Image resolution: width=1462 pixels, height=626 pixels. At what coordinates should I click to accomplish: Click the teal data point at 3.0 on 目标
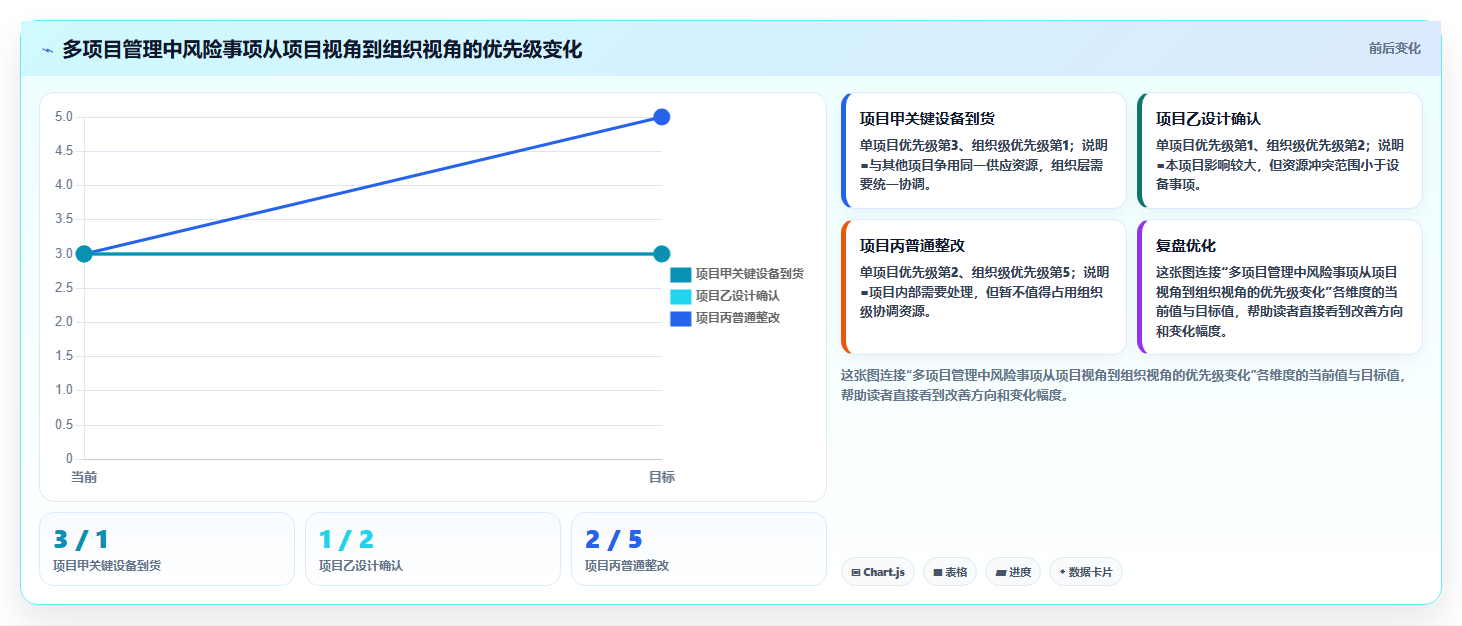(x=661, y=254)
